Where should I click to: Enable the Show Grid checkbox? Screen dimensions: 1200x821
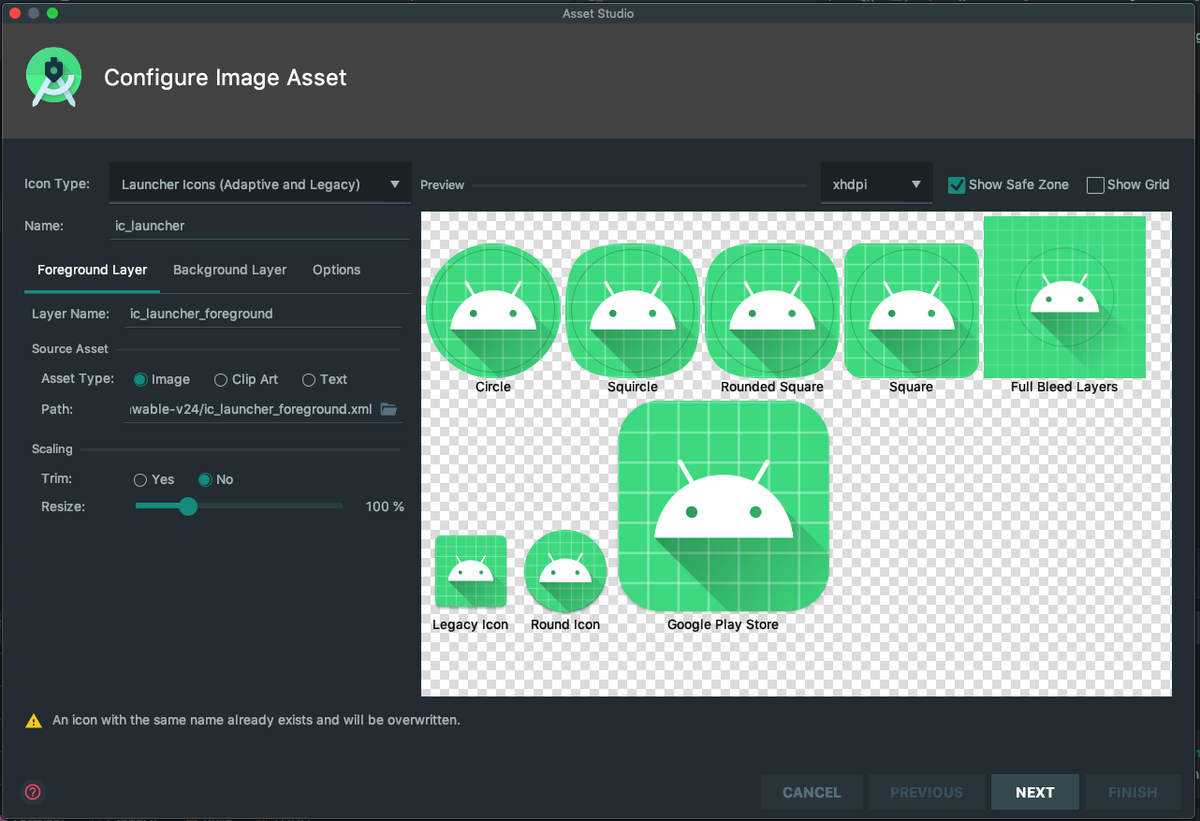click(x=1095, y=185)
